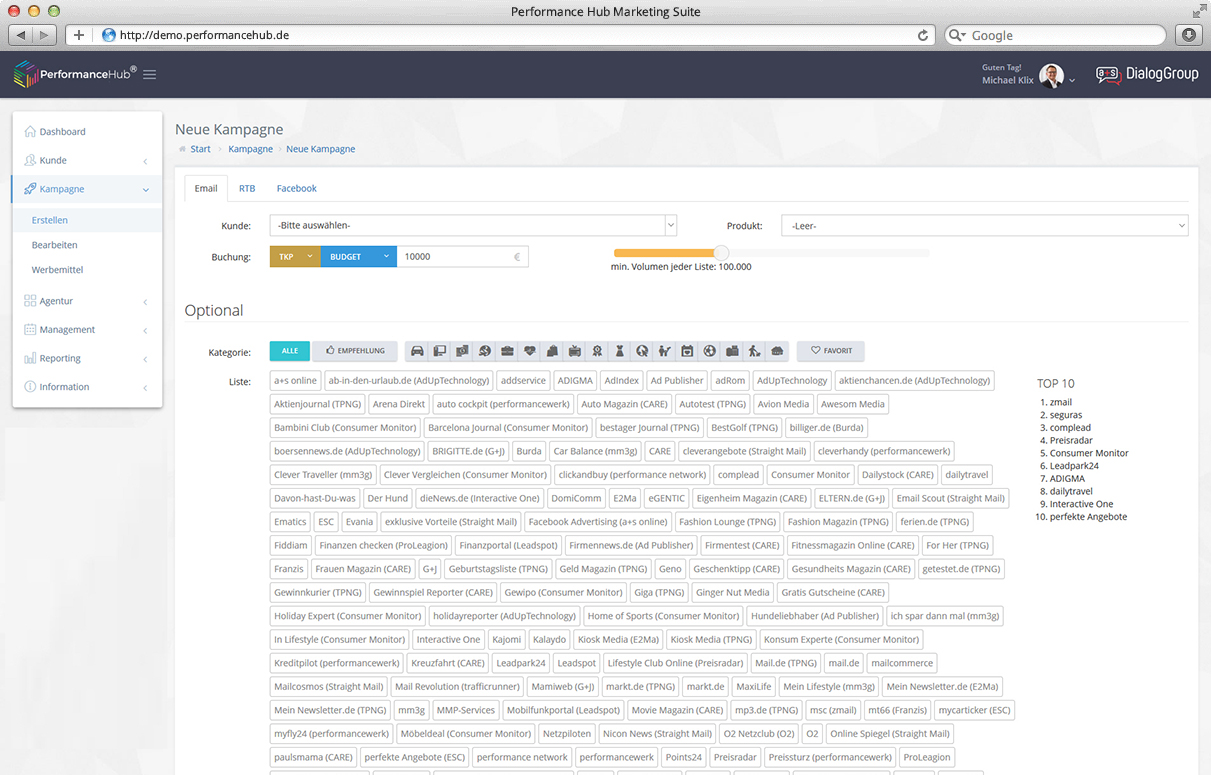Click the min. Volumen slider handle
1211x775 pixels.
[x=721, y=253]
